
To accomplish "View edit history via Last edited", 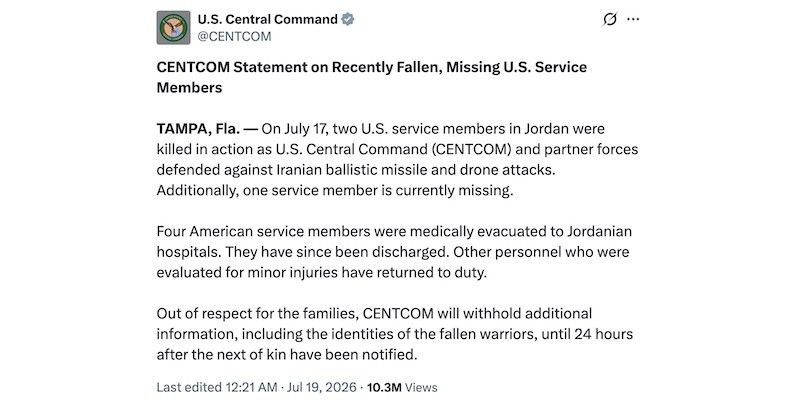I will tap(188, 387).
